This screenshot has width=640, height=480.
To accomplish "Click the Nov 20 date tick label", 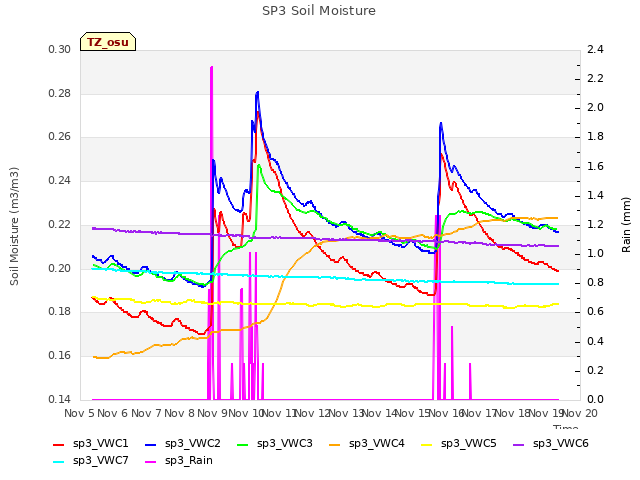I will point(580,413).
